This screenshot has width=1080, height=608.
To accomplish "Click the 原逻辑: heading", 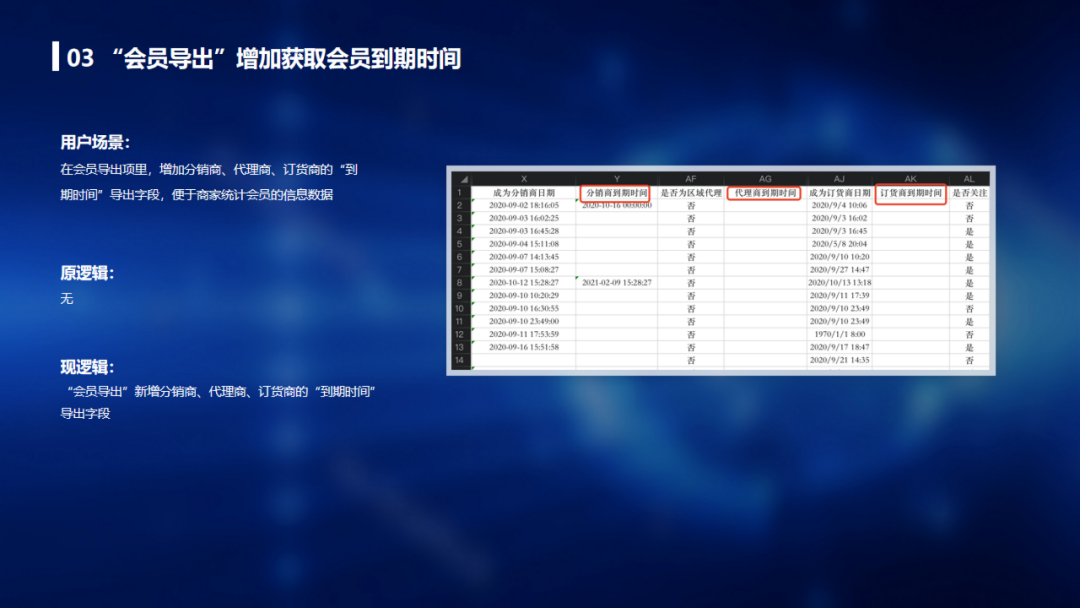I will pos(87,273).
